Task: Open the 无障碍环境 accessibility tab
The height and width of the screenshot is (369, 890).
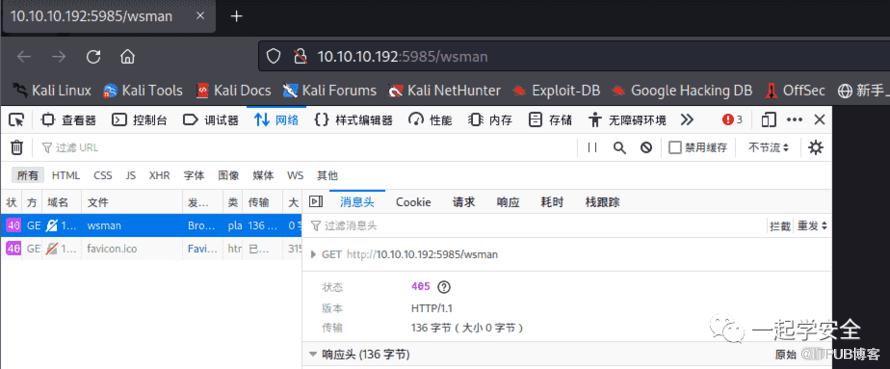Action: click(627, 120)
